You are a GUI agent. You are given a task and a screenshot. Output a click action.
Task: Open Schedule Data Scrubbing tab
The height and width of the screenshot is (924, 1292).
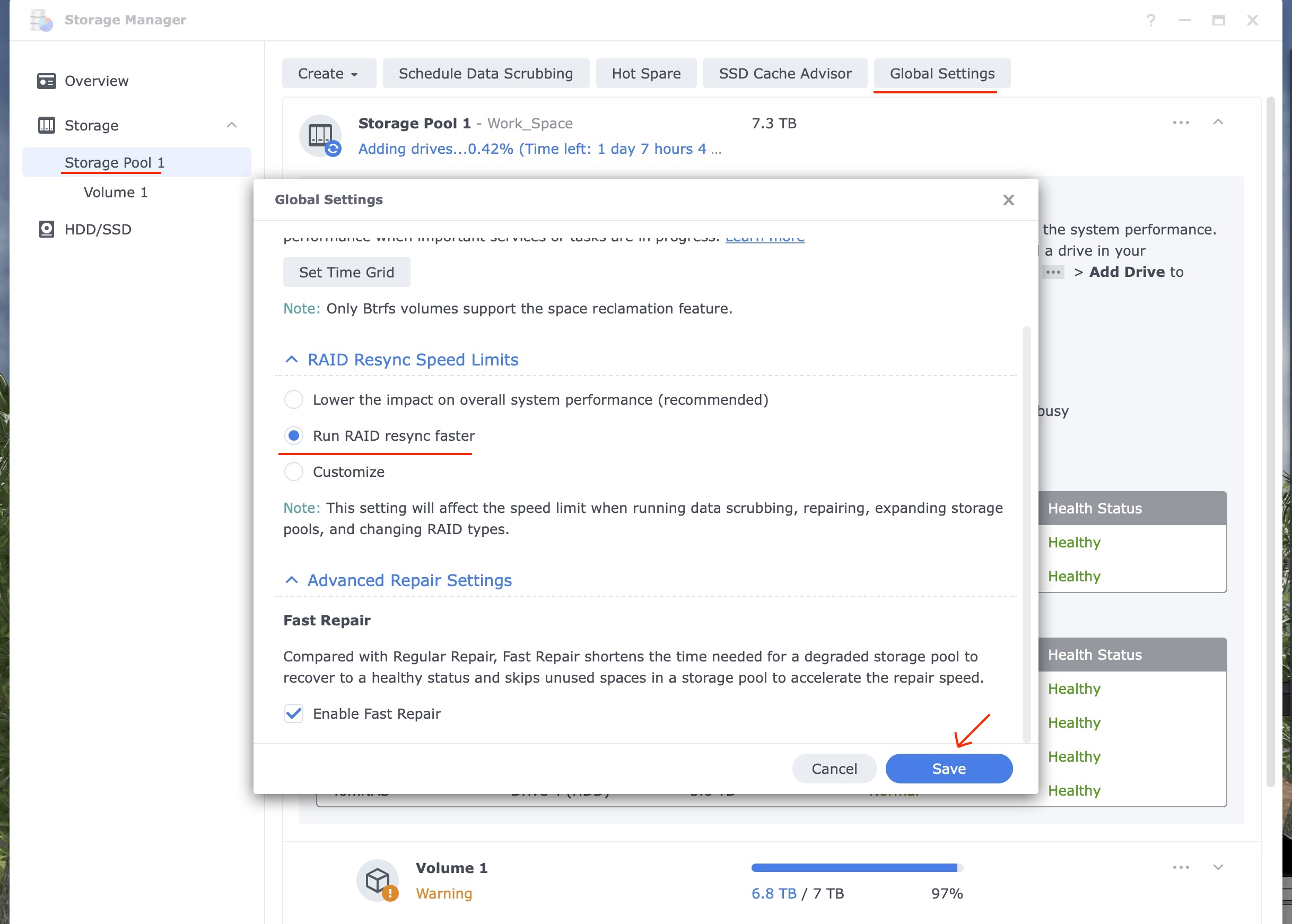(485, 73)
